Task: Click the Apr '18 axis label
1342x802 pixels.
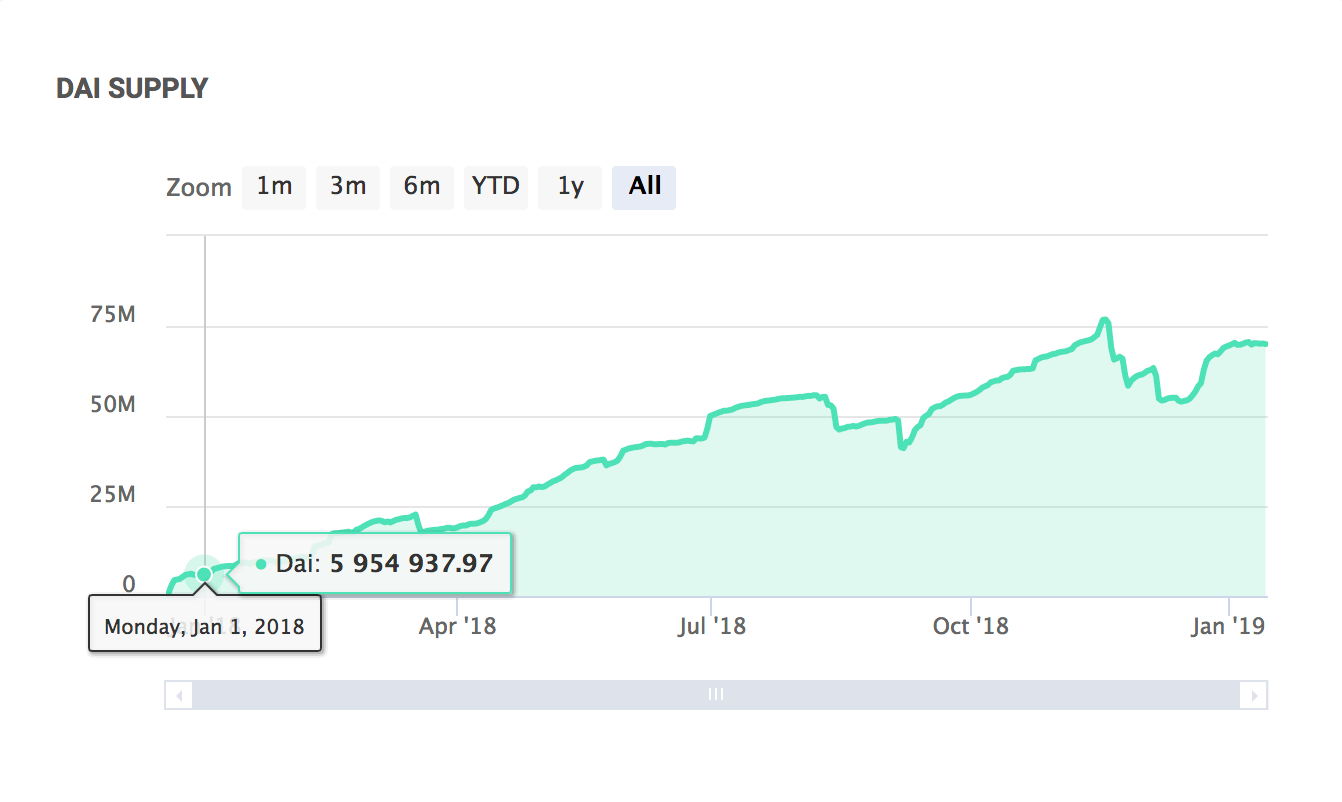Action: coord(457,626)
